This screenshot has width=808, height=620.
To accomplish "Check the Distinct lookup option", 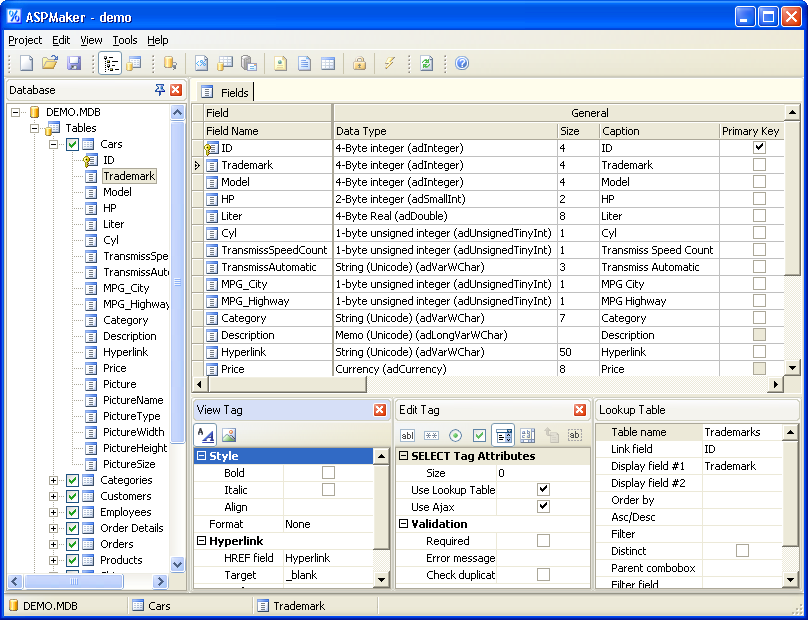I will 742,550.
